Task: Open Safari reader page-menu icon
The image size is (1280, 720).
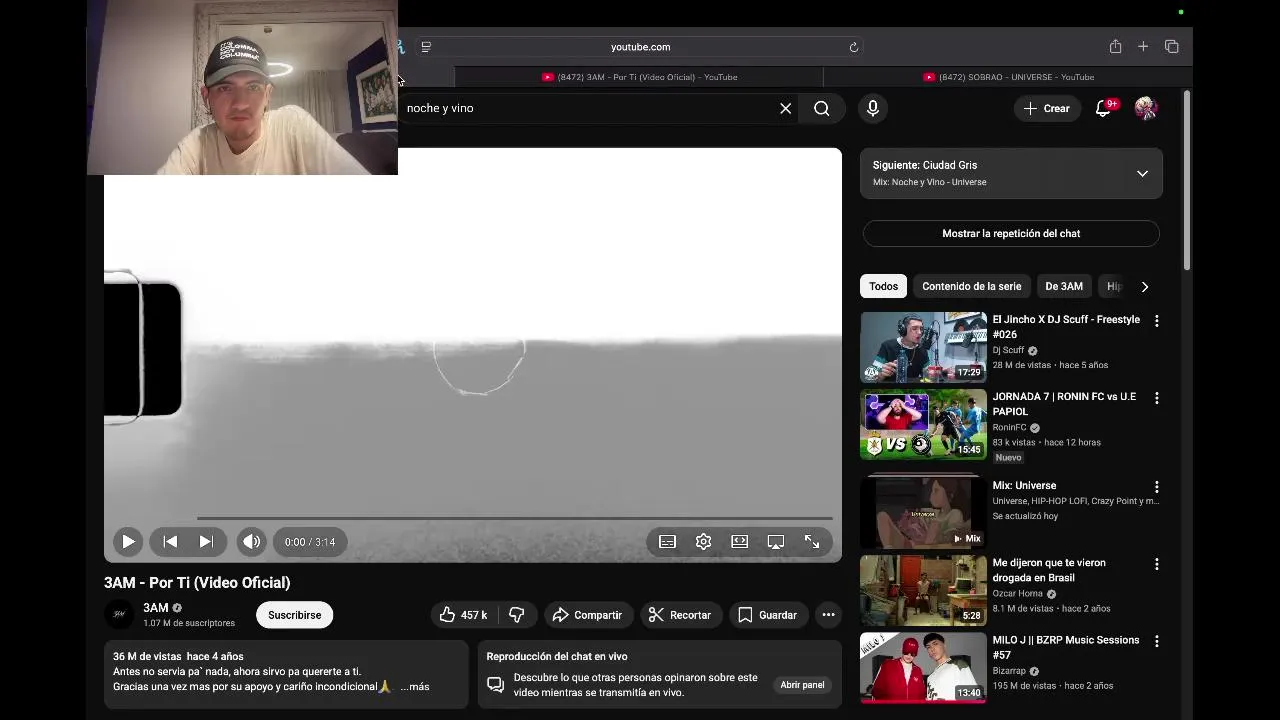Action: coord(426,47)
